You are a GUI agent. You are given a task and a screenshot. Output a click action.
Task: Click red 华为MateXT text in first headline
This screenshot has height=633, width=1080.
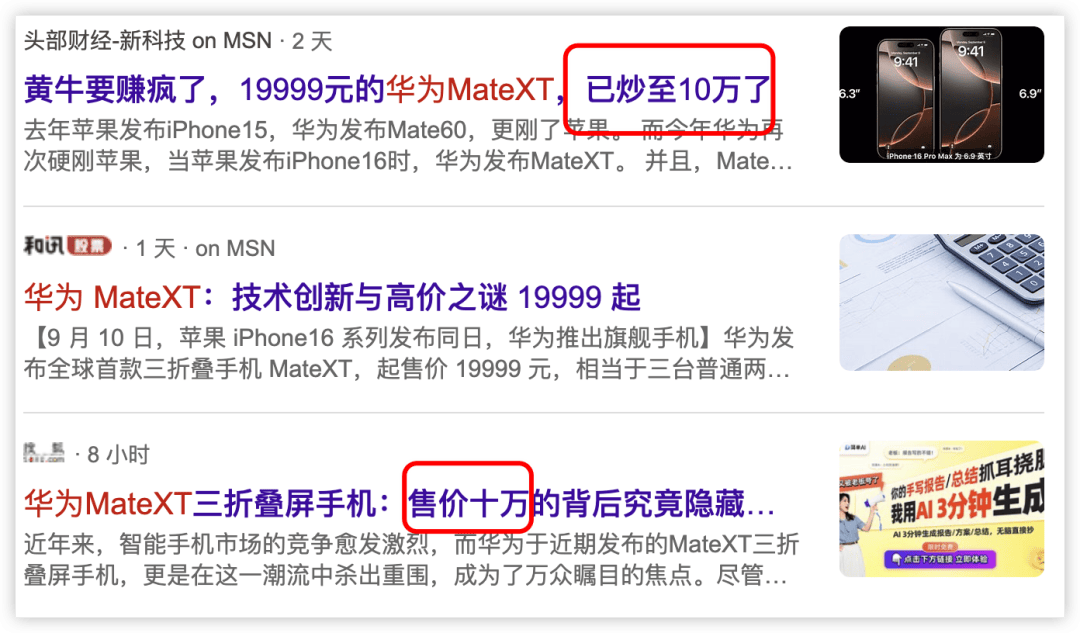coord(470,90)
